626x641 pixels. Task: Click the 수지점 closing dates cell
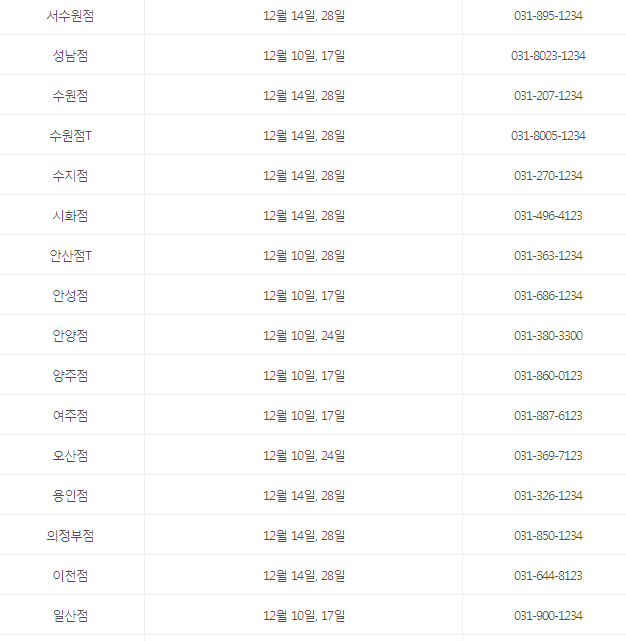coord(303,176)
